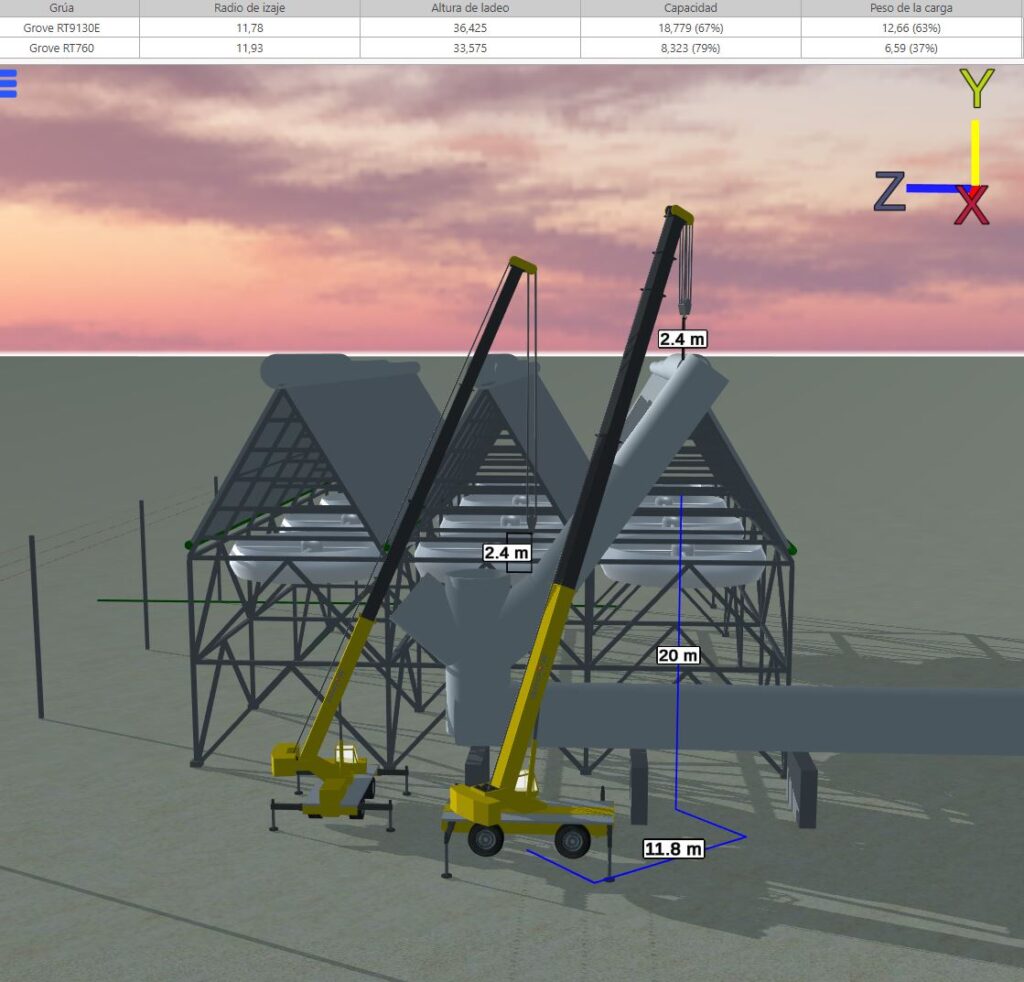
Task: Click the Radio de izaje column header
Action: 249,8
